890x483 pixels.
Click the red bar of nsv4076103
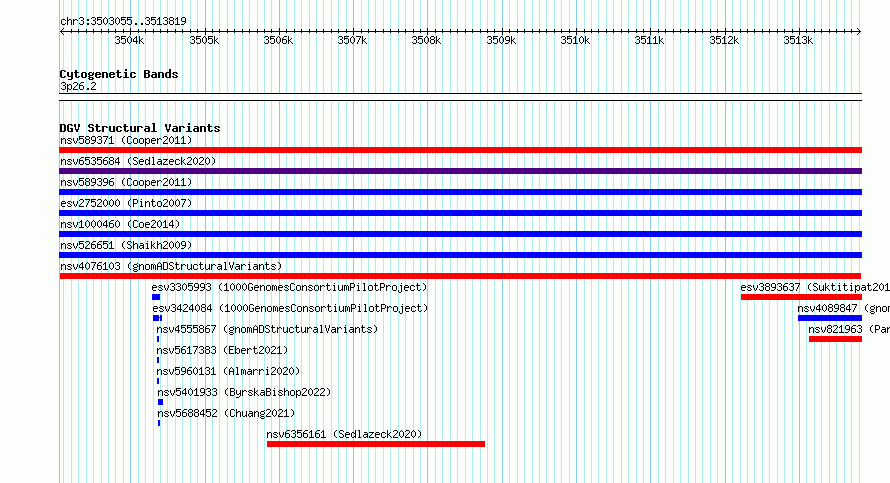click(460, 276)
